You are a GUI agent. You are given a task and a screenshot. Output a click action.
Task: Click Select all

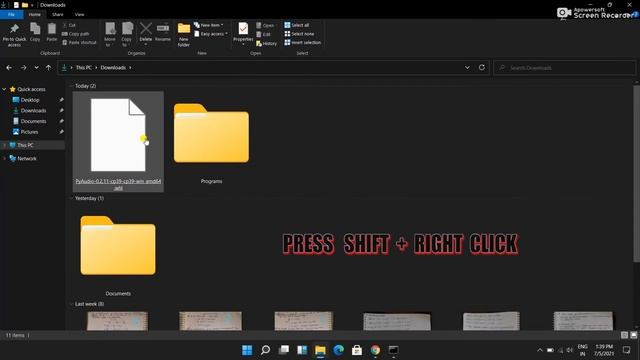point(297,25)
